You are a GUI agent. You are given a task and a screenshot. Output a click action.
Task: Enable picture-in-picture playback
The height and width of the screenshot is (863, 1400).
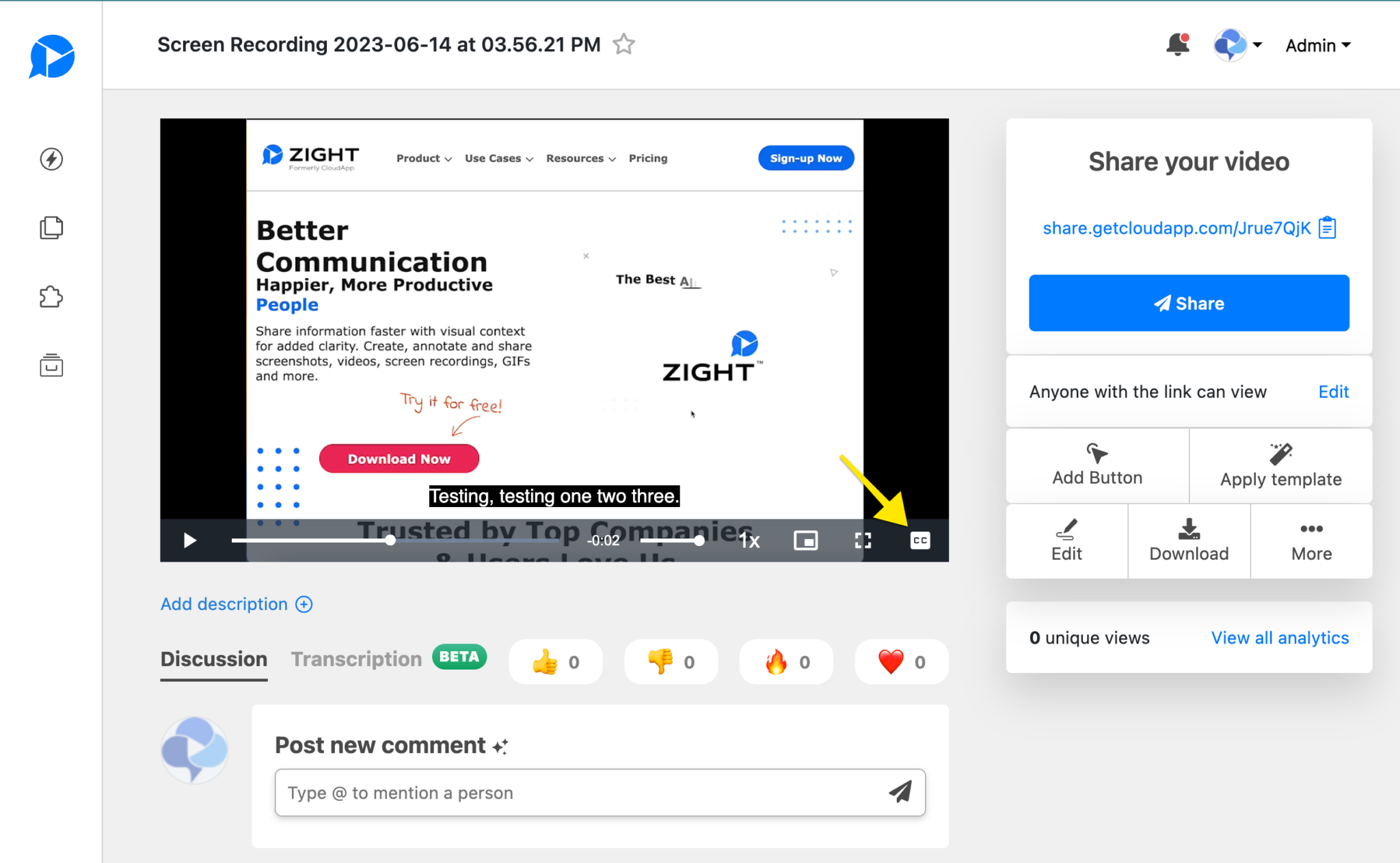coord(805,540)
